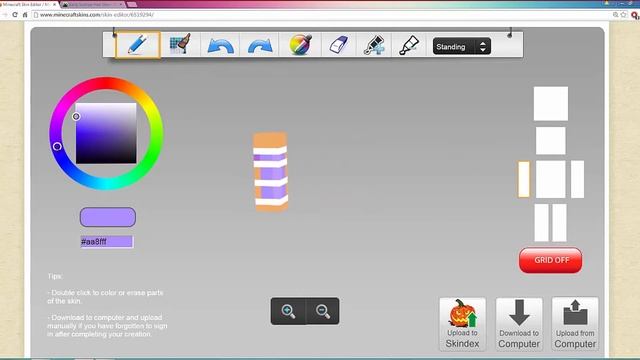Bookmark page with star icon

point(624,15)
